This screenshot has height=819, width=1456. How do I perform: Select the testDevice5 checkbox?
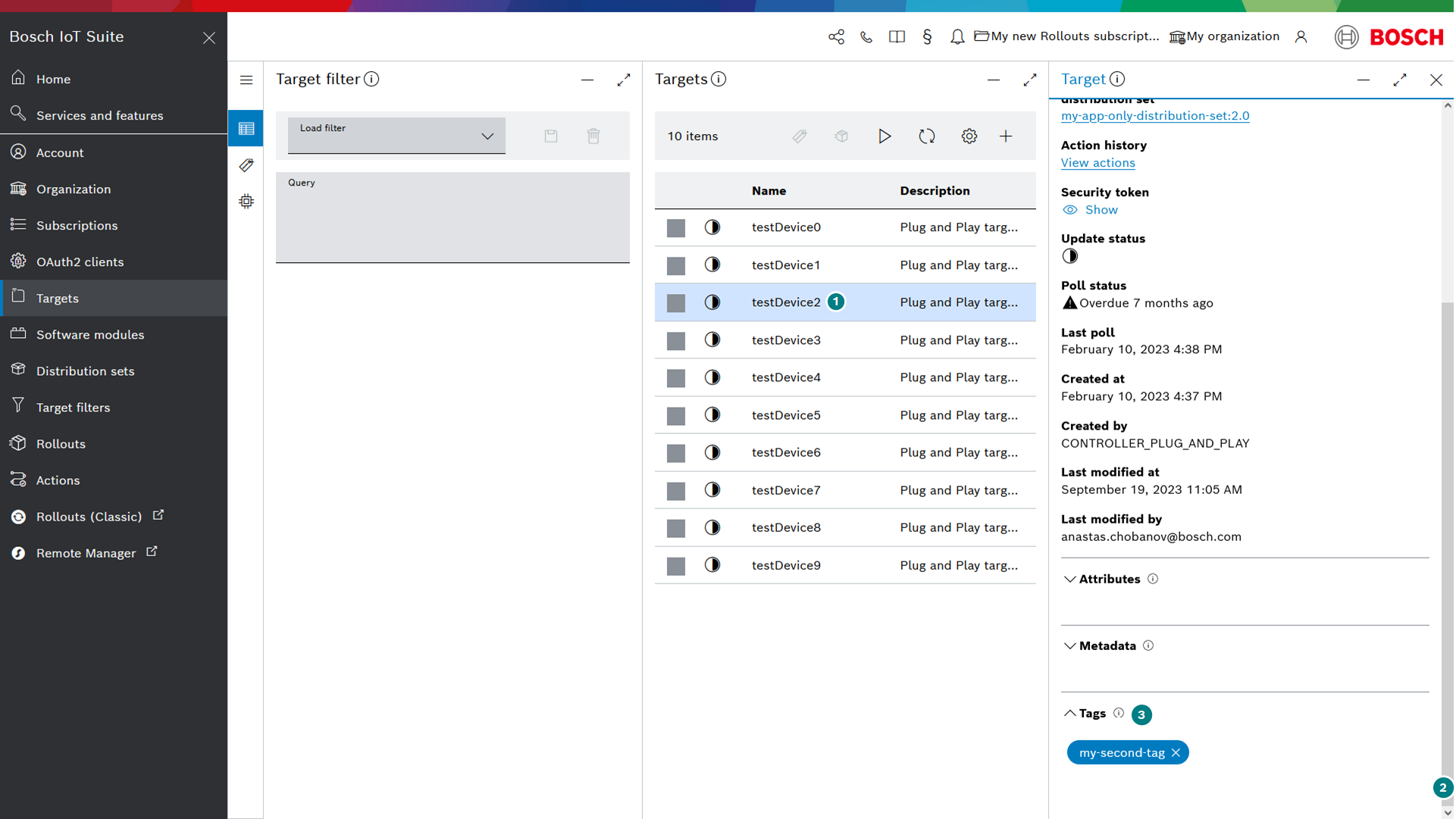(x=676, y=416)
